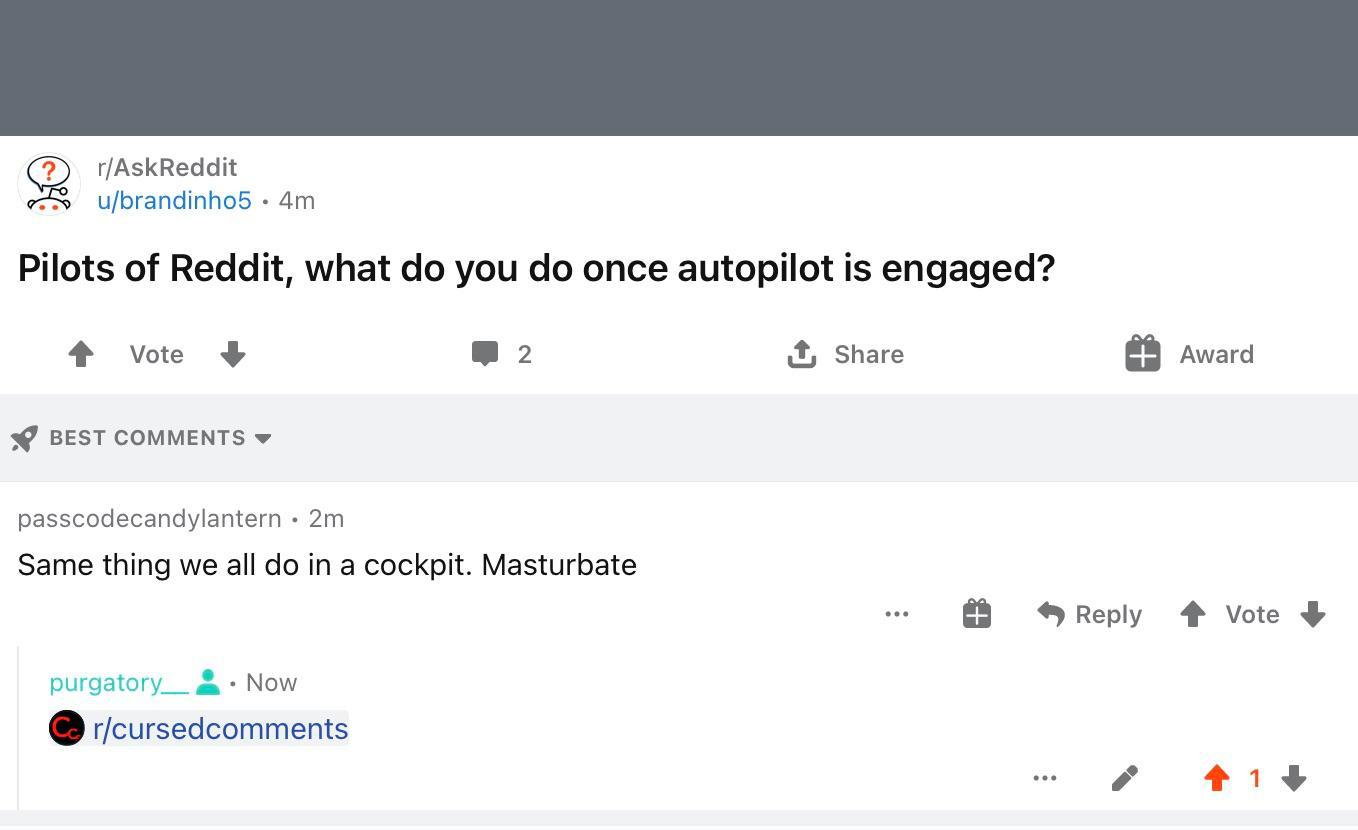1358x830 pixels.
Task: Reply to passcodecandylantern's comment
Action: [1089, 614]
